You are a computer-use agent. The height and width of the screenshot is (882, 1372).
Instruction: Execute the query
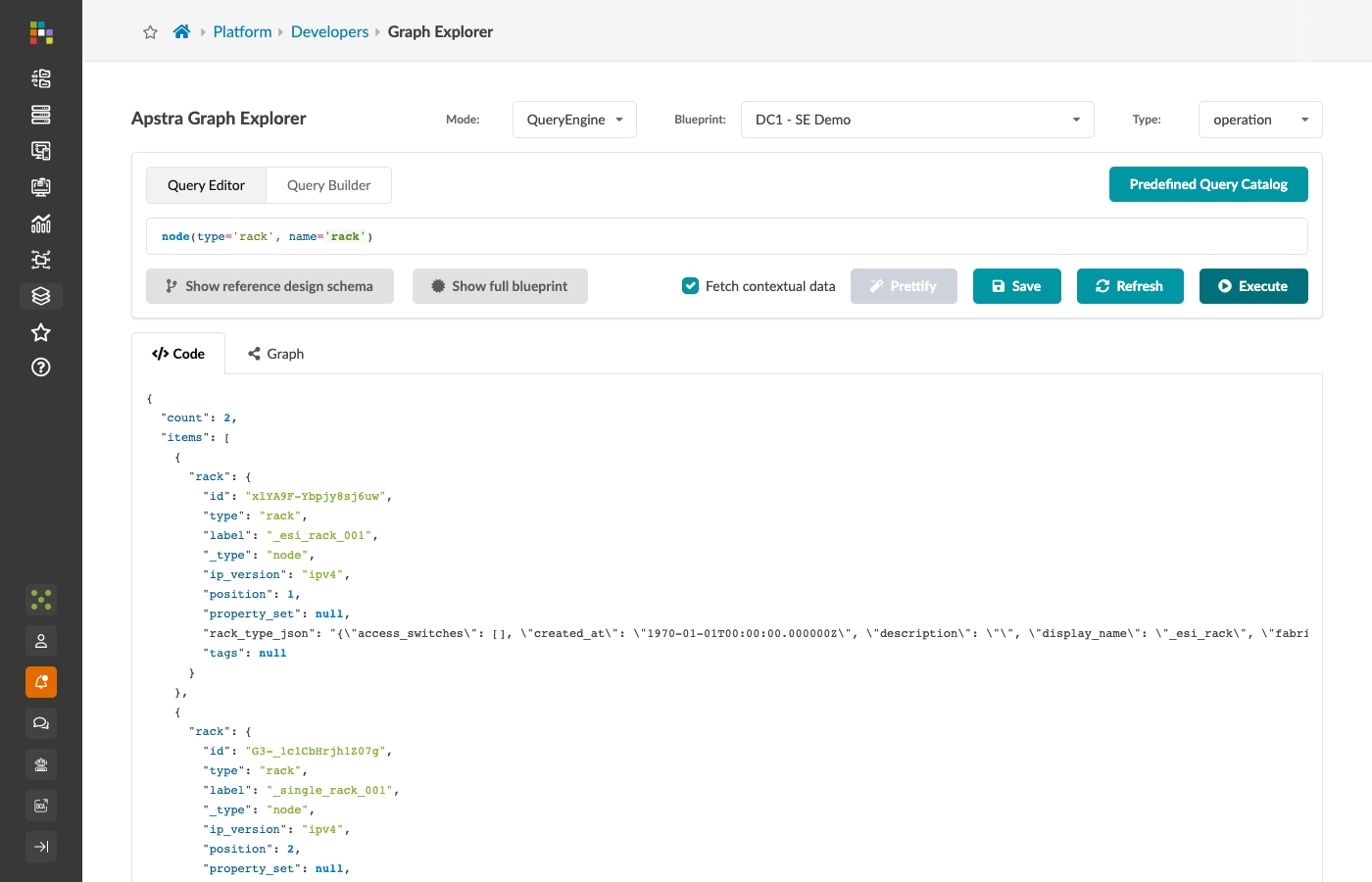click(x=1253, y=286)
